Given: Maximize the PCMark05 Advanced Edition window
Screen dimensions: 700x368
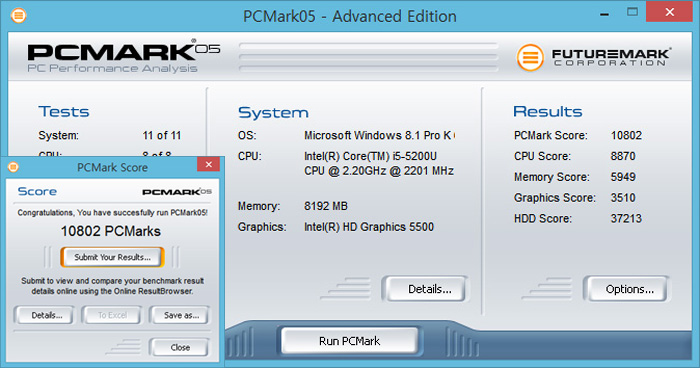Looking at the screenshot, I should [x=632, y=12].
